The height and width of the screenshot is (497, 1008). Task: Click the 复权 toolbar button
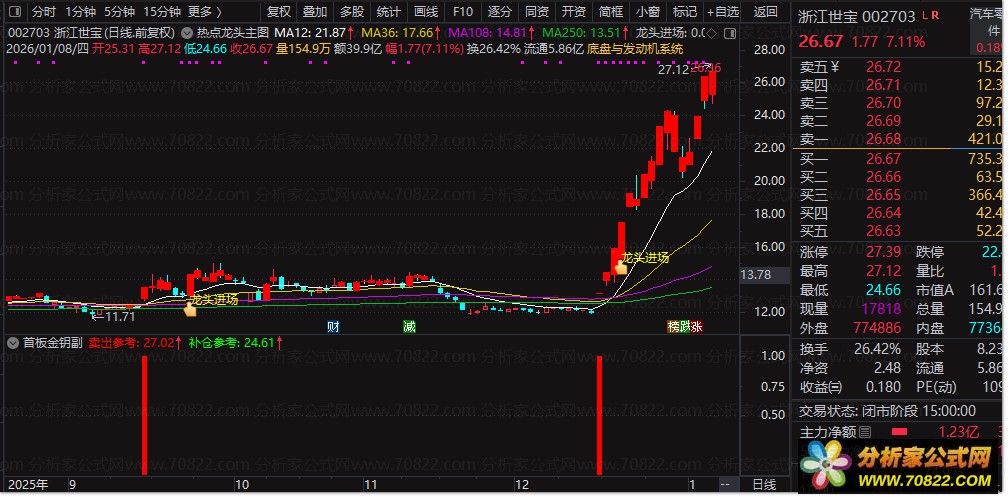[x=278, y=12]
